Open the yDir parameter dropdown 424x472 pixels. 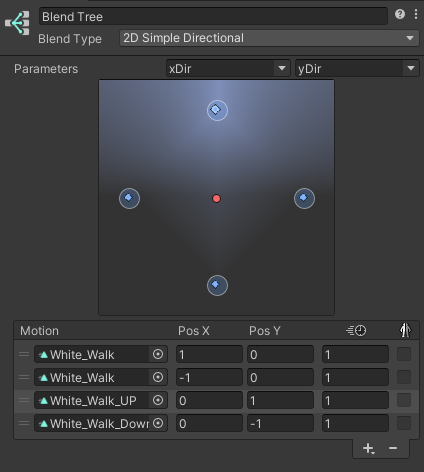(357, 68)
